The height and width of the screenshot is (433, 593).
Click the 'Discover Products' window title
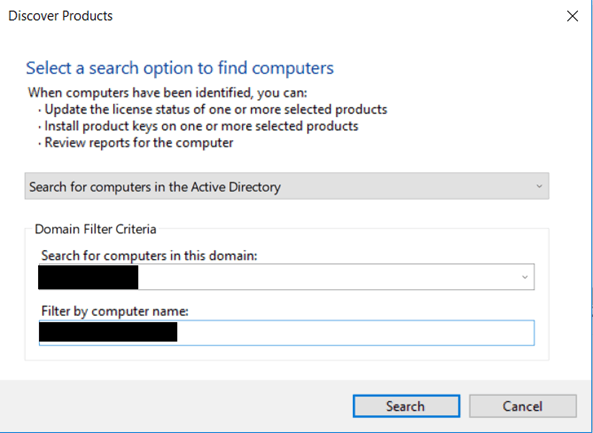point(60,16)
